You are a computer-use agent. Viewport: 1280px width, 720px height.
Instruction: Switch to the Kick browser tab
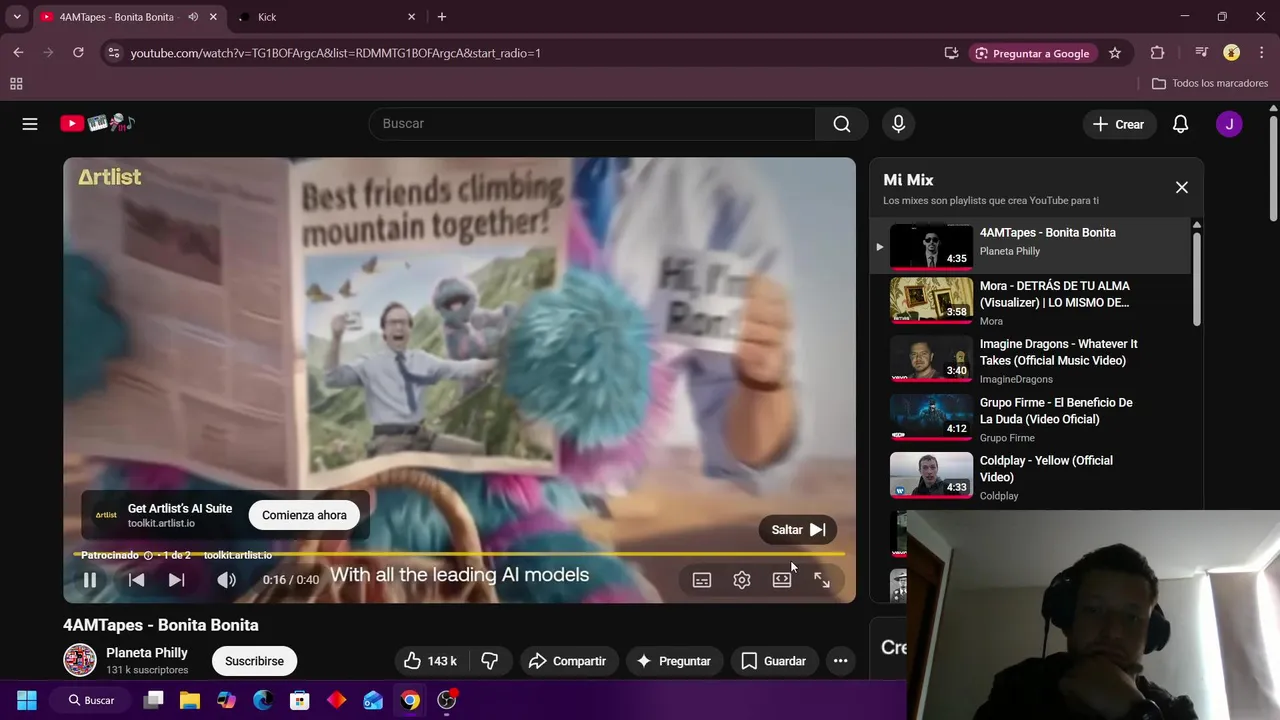[326, 17]
